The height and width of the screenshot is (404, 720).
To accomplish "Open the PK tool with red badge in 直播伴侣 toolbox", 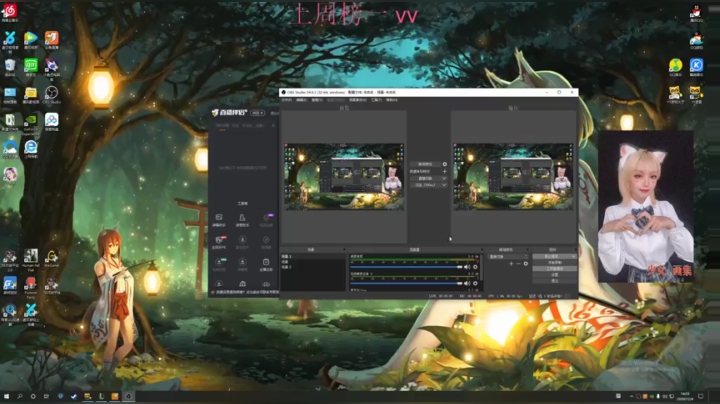I will pyautogui.click(x=219, y=242).
